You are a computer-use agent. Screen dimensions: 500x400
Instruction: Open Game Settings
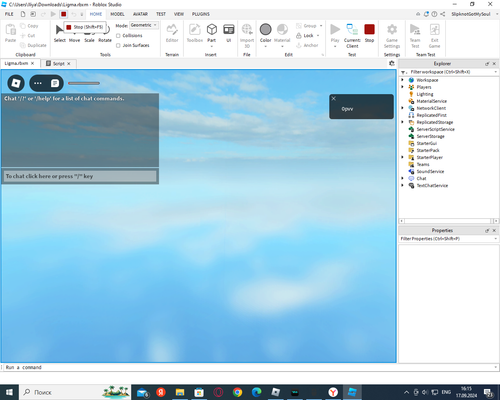tap(392, 35)
